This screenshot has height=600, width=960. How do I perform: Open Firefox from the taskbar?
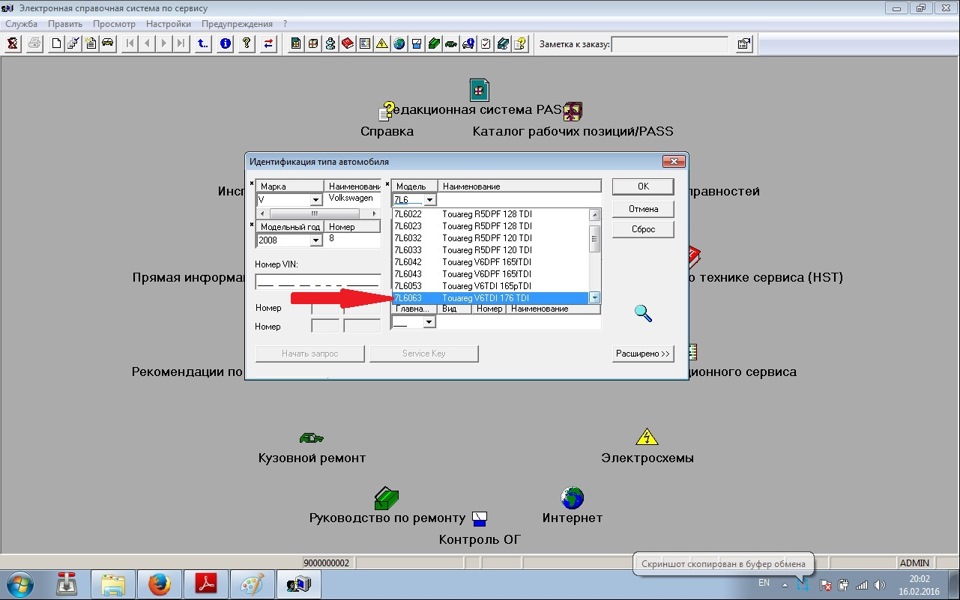(159, 584)
